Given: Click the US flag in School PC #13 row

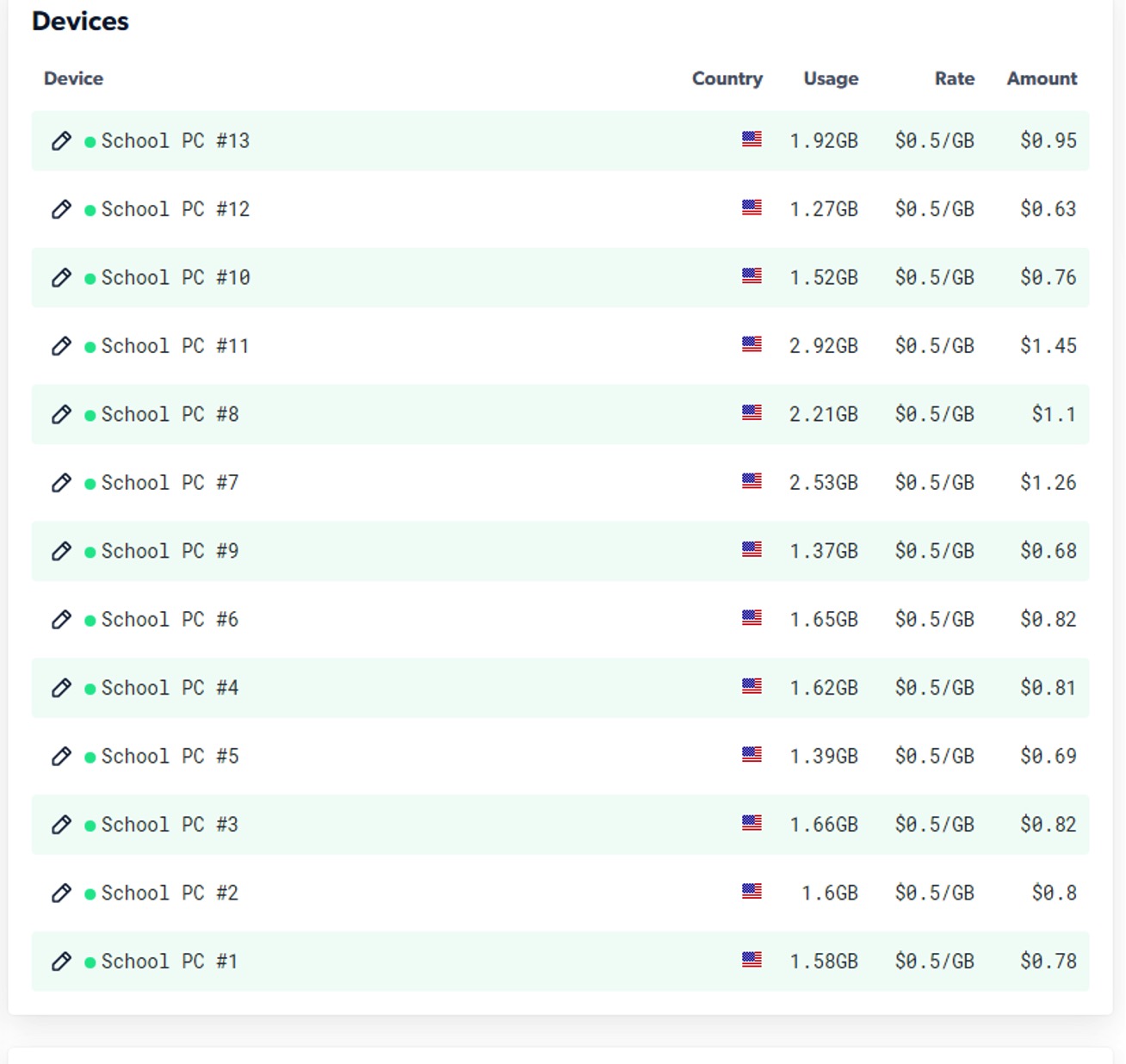Looking at the screenshot, I should pyautogui.click(x=752, y=139).
